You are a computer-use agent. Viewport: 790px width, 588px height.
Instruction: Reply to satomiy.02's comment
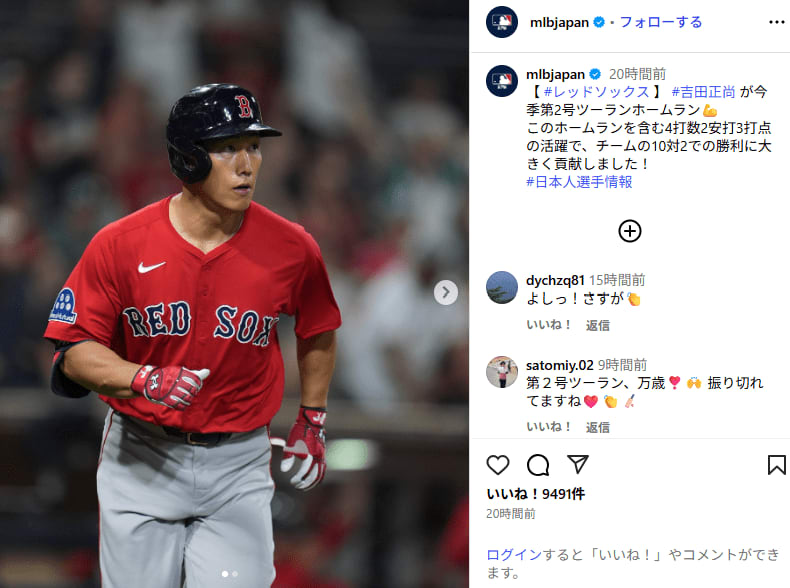598,427
